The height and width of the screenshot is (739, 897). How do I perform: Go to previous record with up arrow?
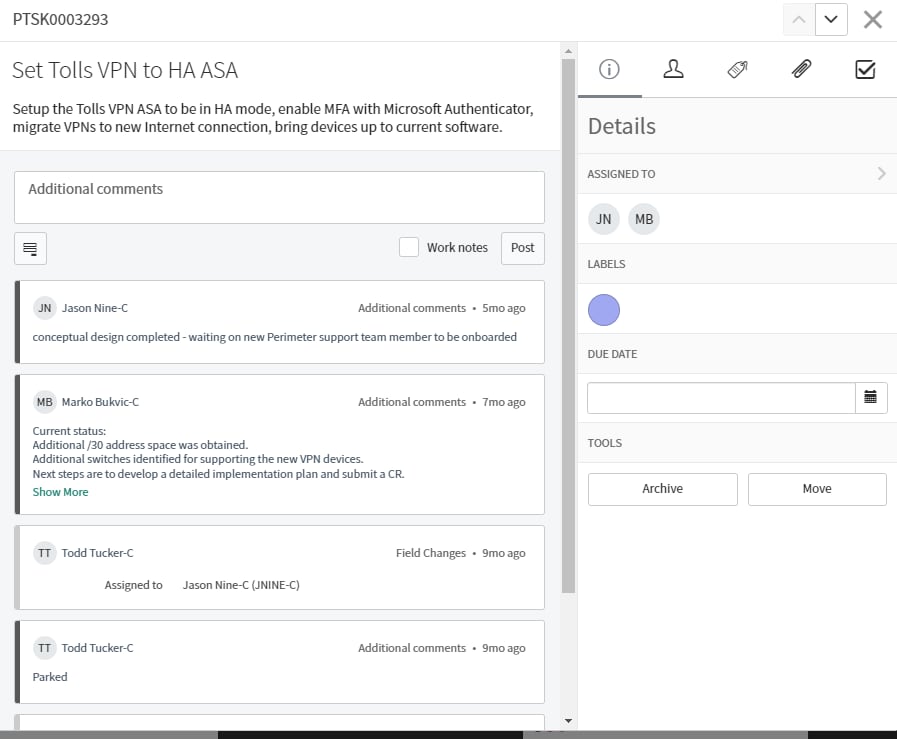tap(798, 19)
